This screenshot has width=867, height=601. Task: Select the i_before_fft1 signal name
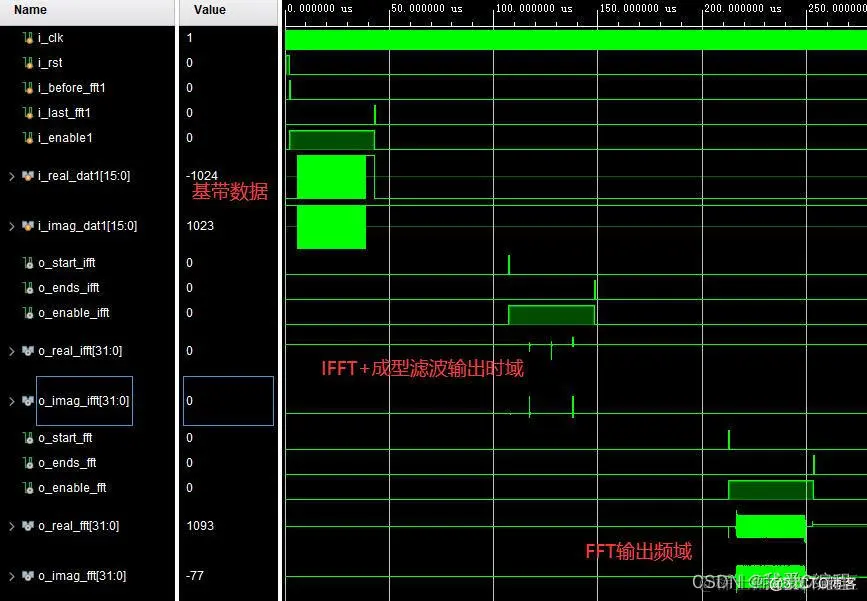click(x=72, y=87)
